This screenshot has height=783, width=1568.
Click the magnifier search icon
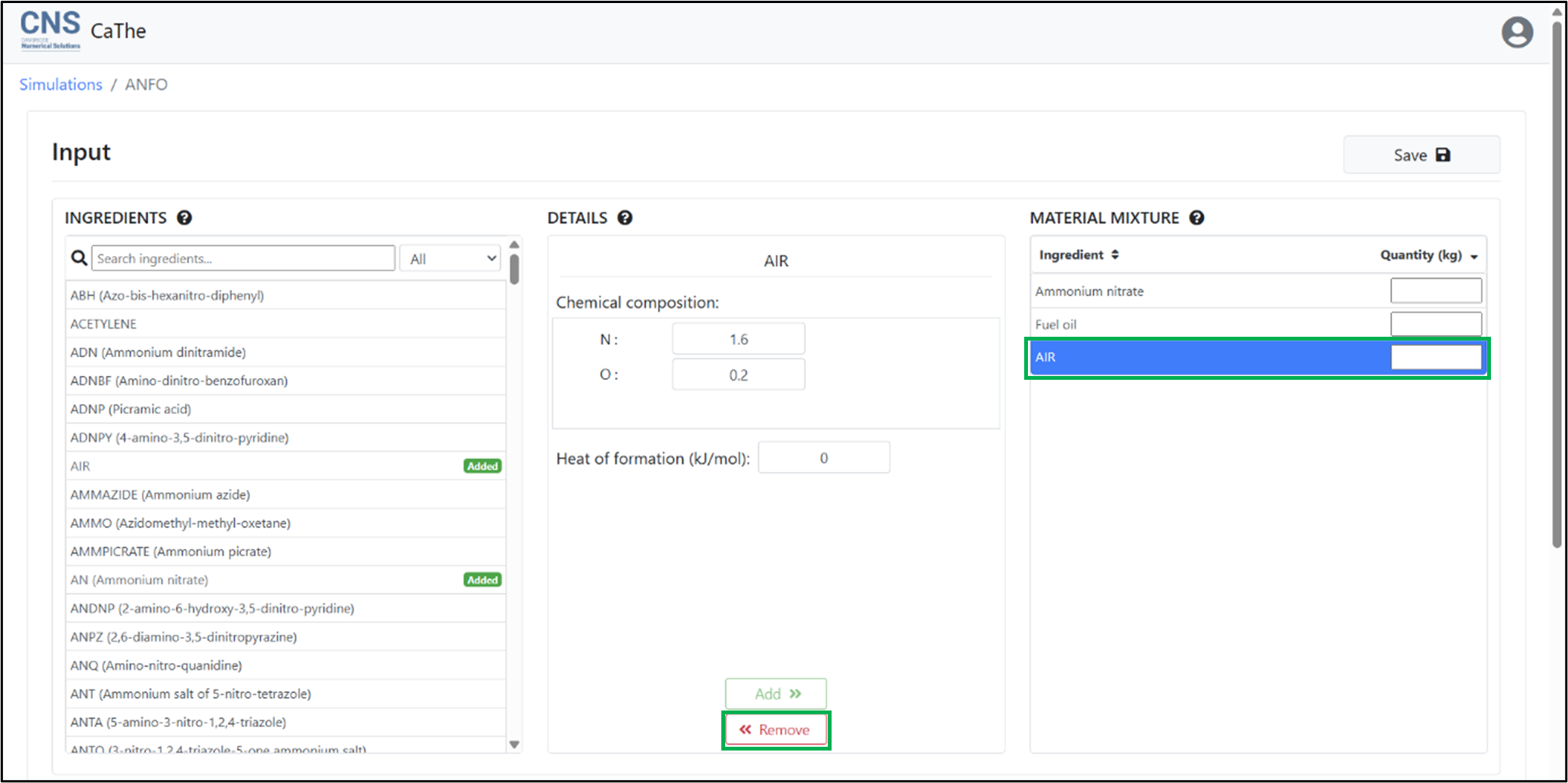(79, 258)
